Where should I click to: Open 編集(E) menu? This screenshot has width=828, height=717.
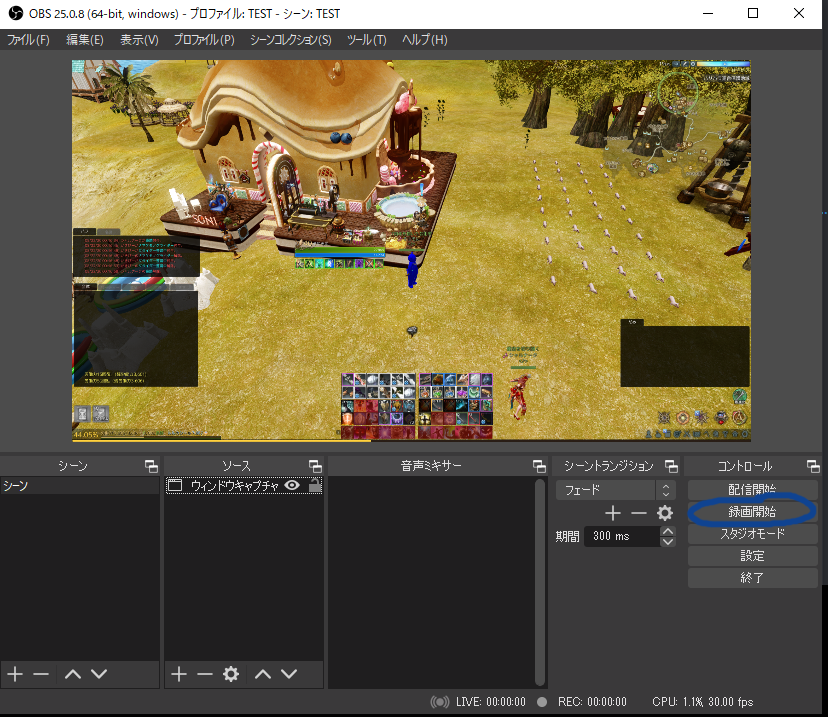(x=84, y=40)
